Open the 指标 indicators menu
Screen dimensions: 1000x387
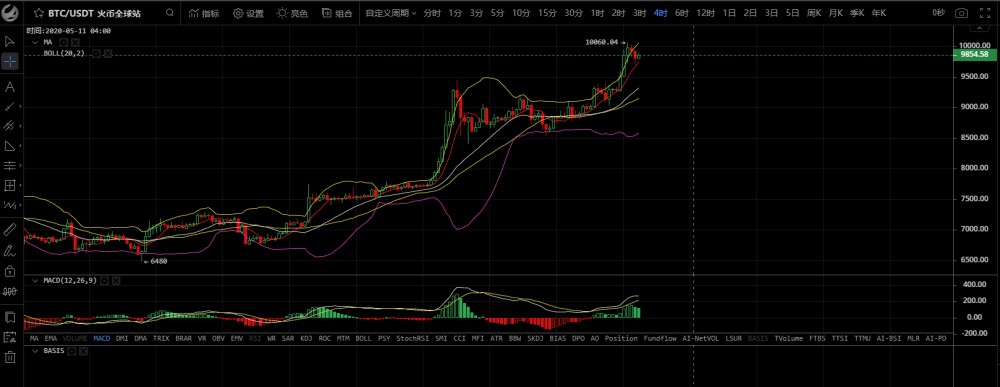click(x=203, y=13)
